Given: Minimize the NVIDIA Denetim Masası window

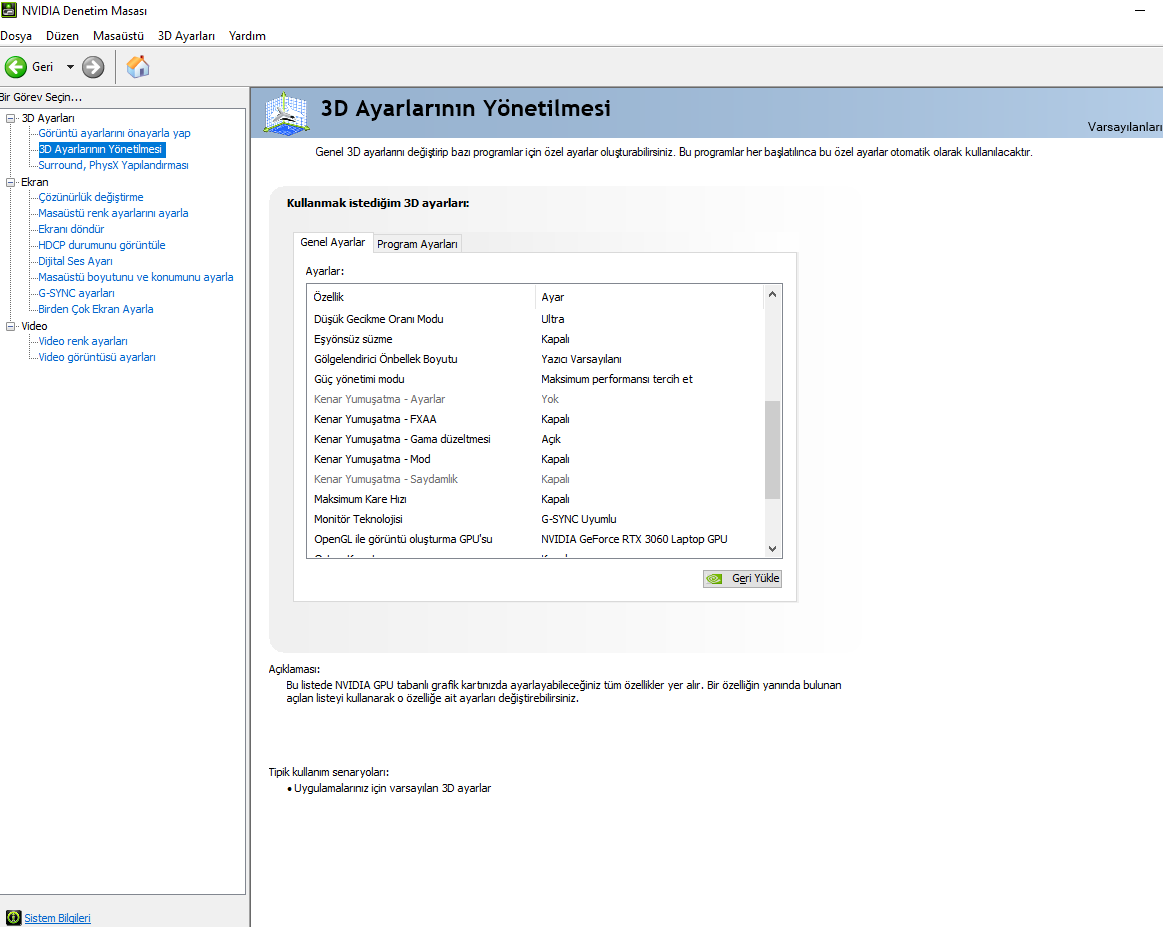Looking at the screenshot, I should tap(1140, 10).
